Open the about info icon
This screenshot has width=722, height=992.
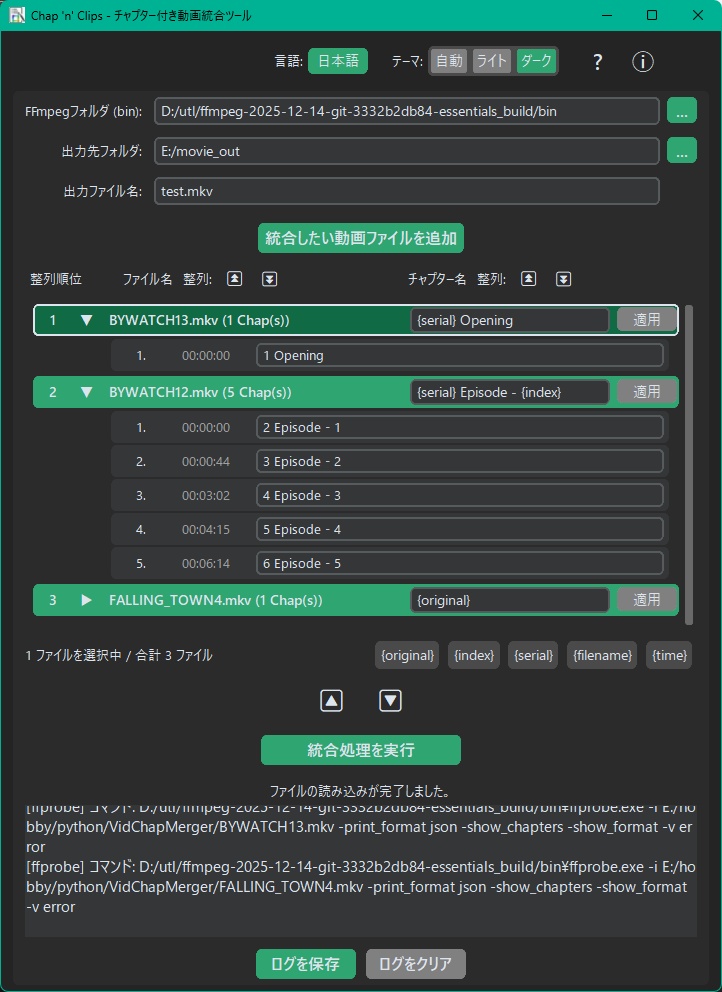pyautogui.click(x=642, y=62)
